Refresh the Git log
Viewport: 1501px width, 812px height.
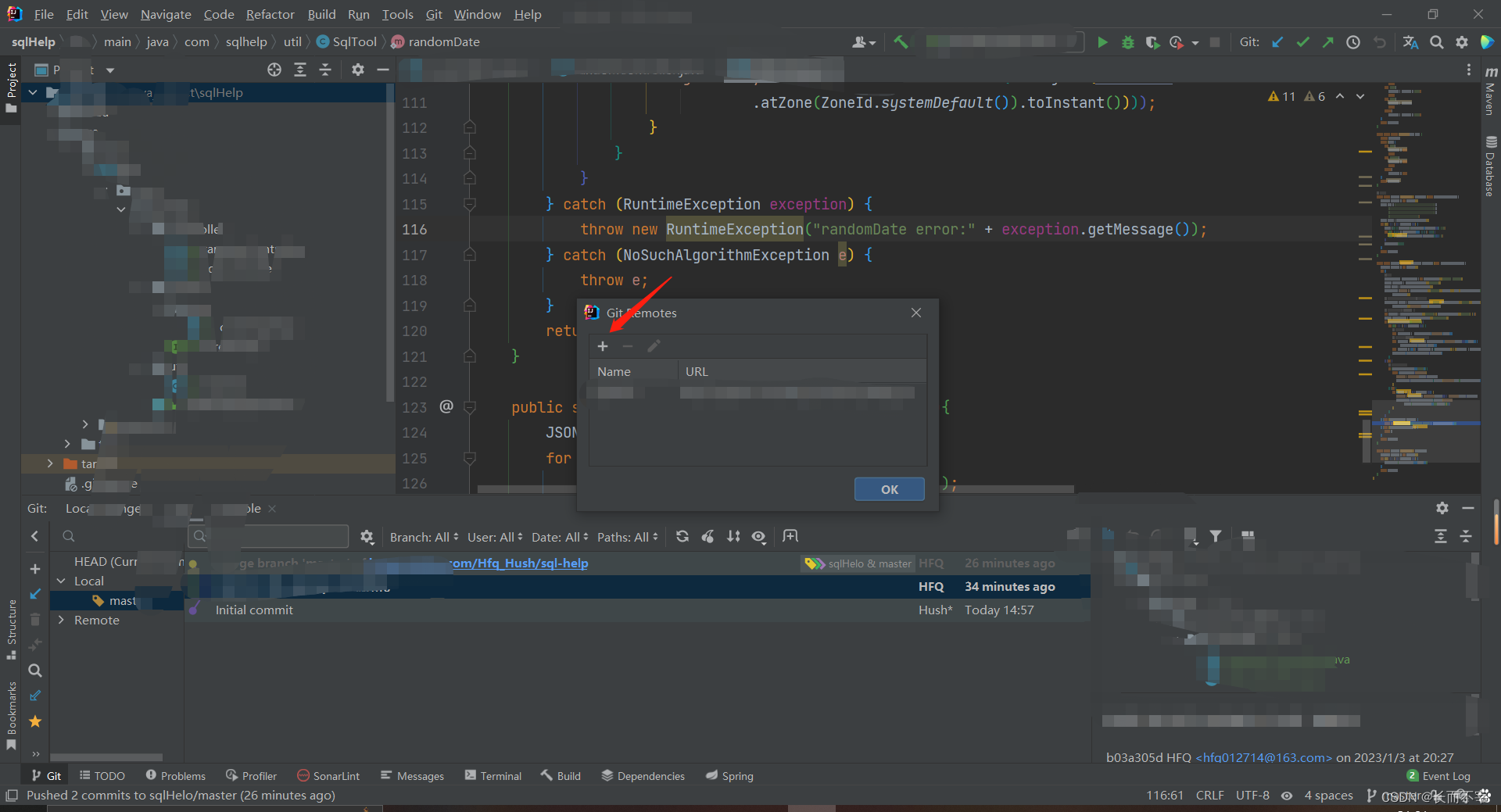[x=682, y=536]
